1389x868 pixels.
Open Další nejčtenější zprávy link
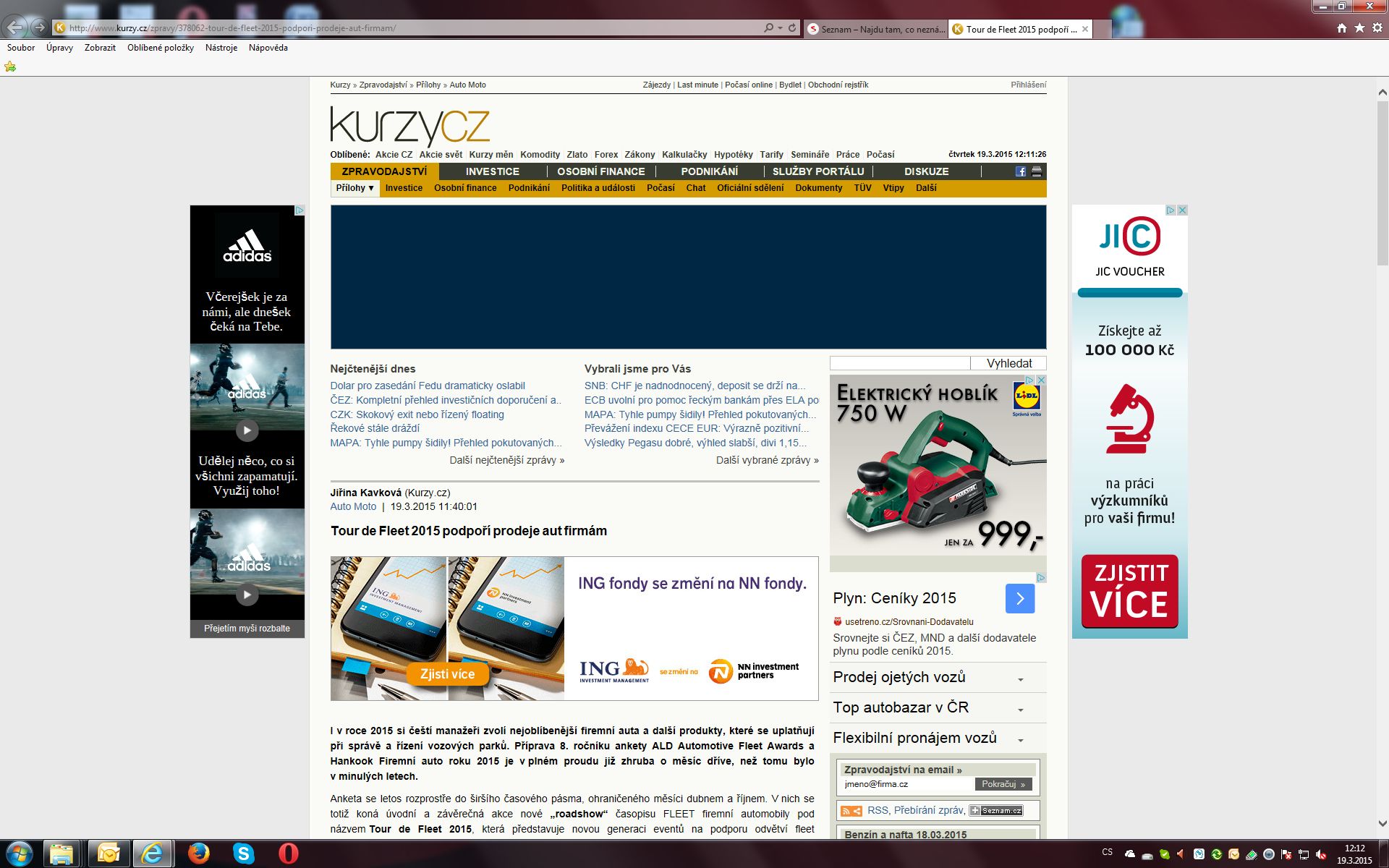pyautogui.click(x=507, y=460)
